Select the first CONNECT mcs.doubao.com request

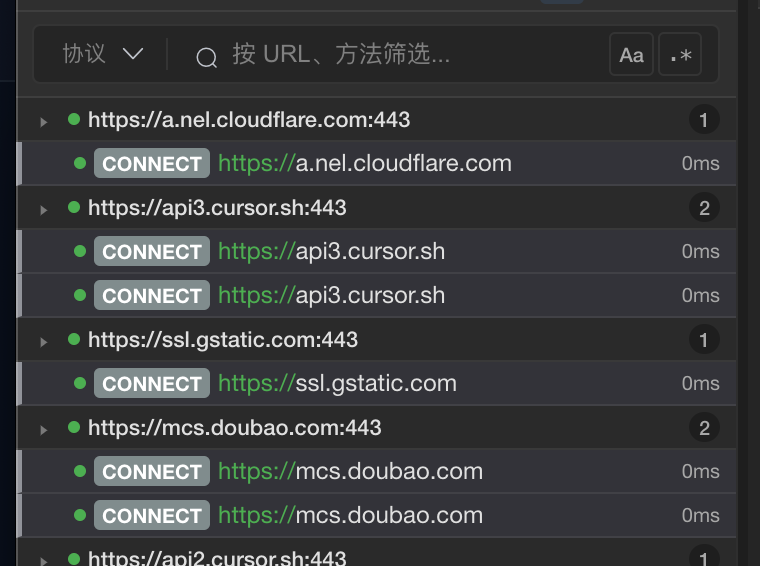click(377, 471)
